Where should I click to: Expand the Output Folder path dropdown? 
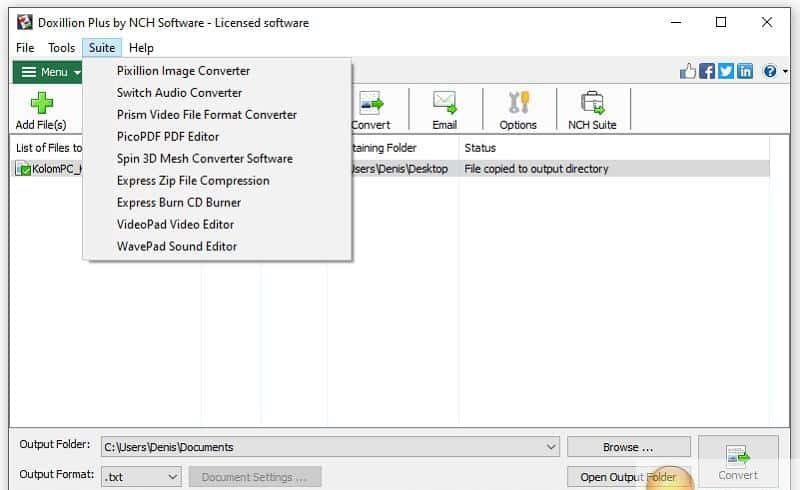pos(551,447)
